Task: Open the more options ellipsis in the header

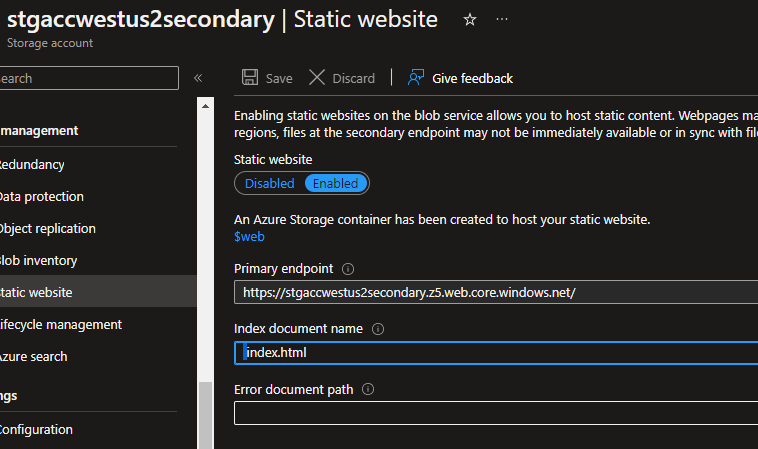Action: (502, 19)
